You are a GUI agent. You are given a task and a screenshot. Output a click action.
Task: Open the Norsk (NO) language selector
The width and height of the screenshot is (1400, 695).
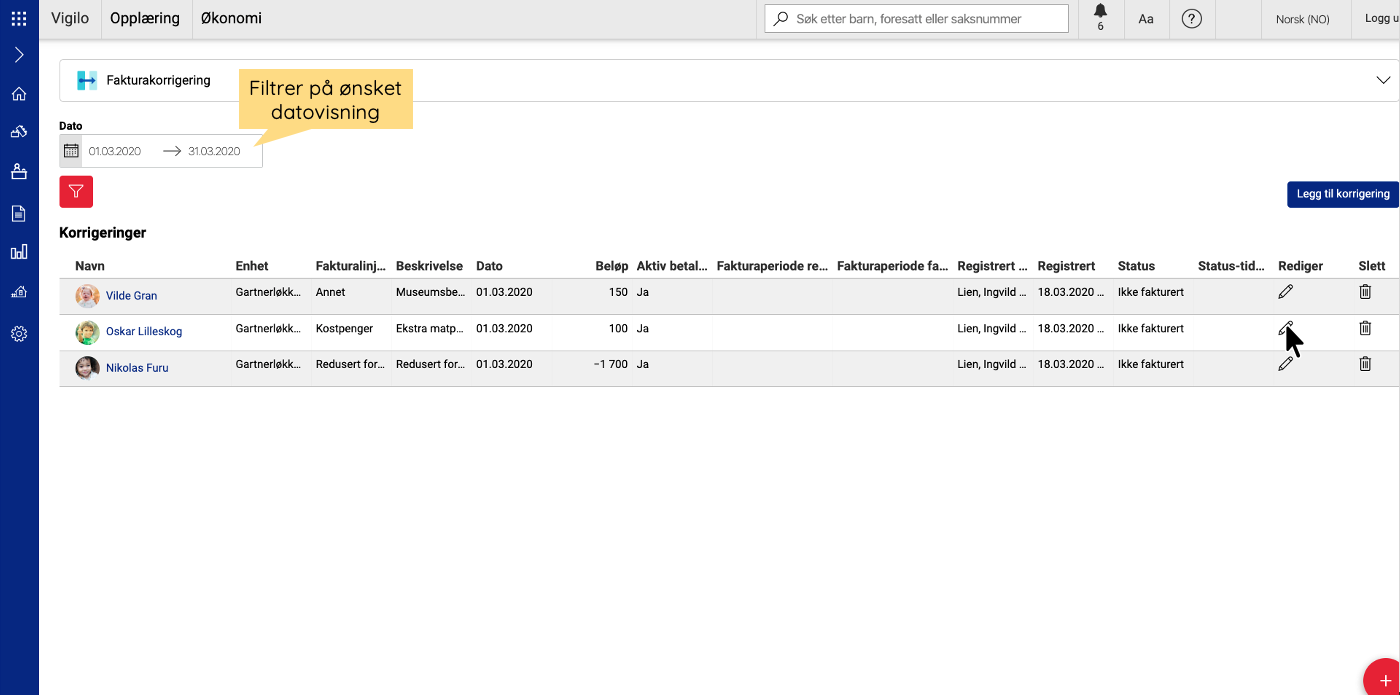coord(1302,19)
